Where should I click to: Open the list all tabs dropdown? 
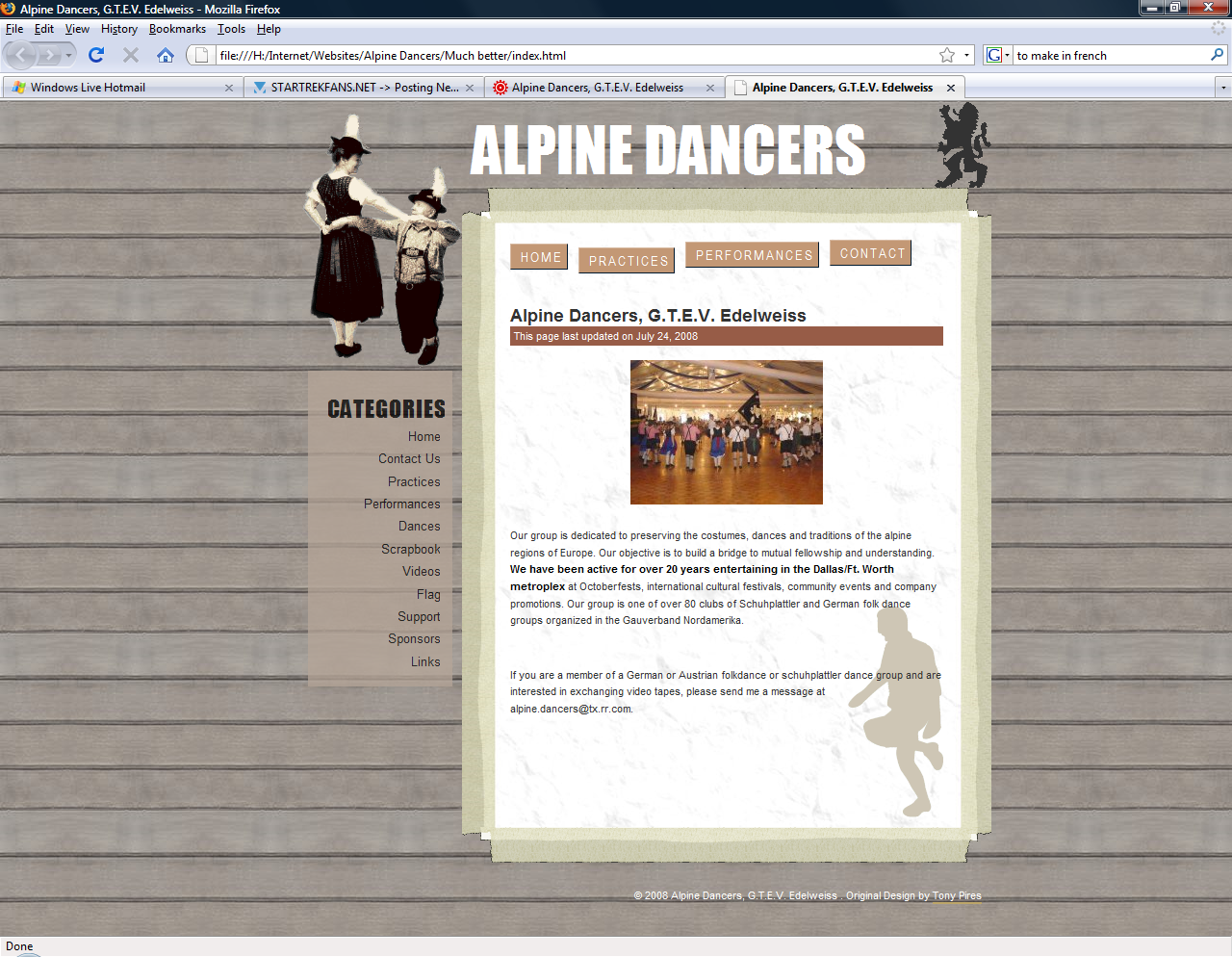[1223, 88]
